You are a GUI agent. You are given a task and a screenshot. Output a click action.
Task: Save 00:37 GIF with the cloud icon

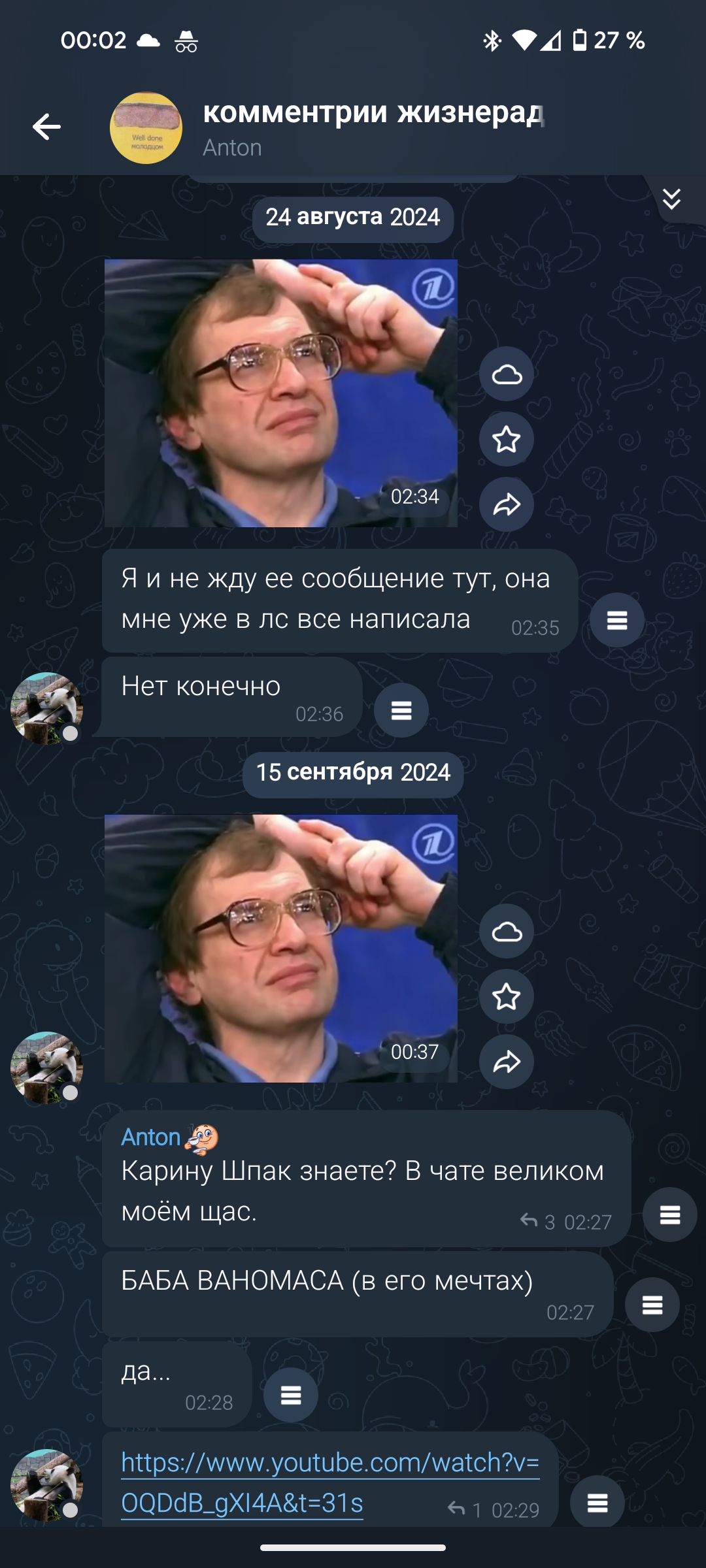pyautogui.click(x=507, y=931)
